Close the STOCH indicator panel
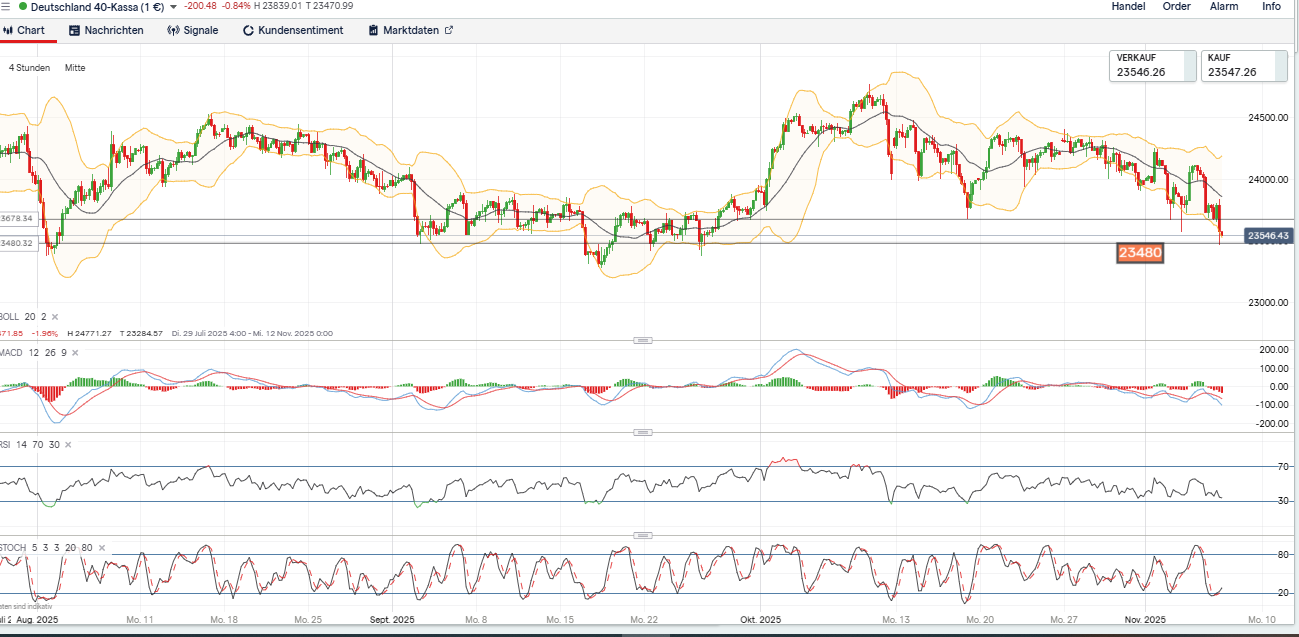 point(103,548)
